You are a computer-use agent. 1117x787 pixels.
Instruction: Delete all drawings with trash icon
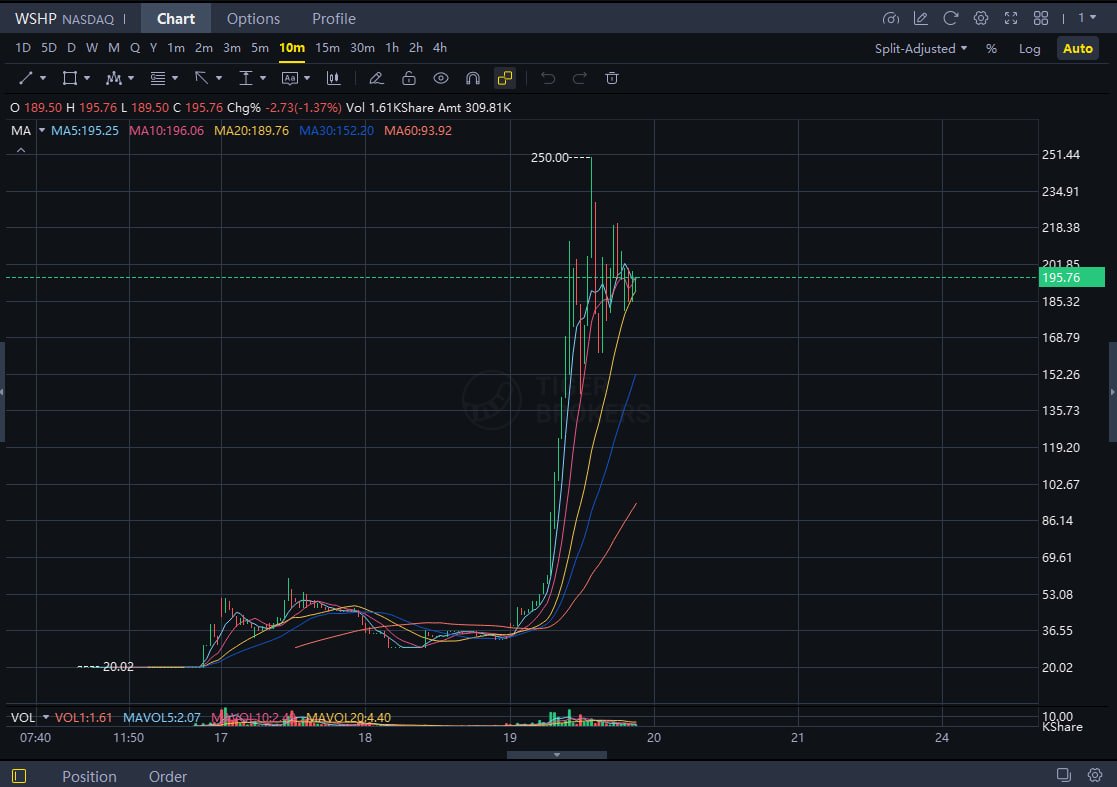click(x=612, y=78)
